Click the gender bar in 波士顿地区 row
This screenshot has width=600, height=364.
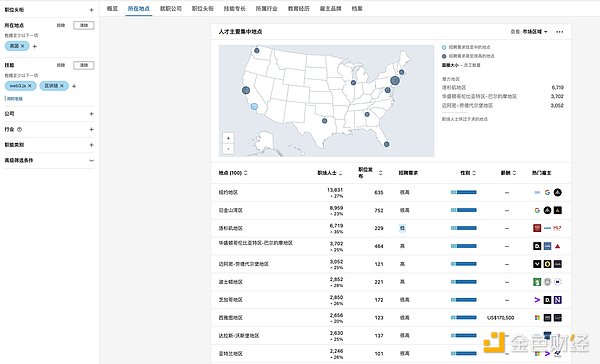(x=464, y=282)
